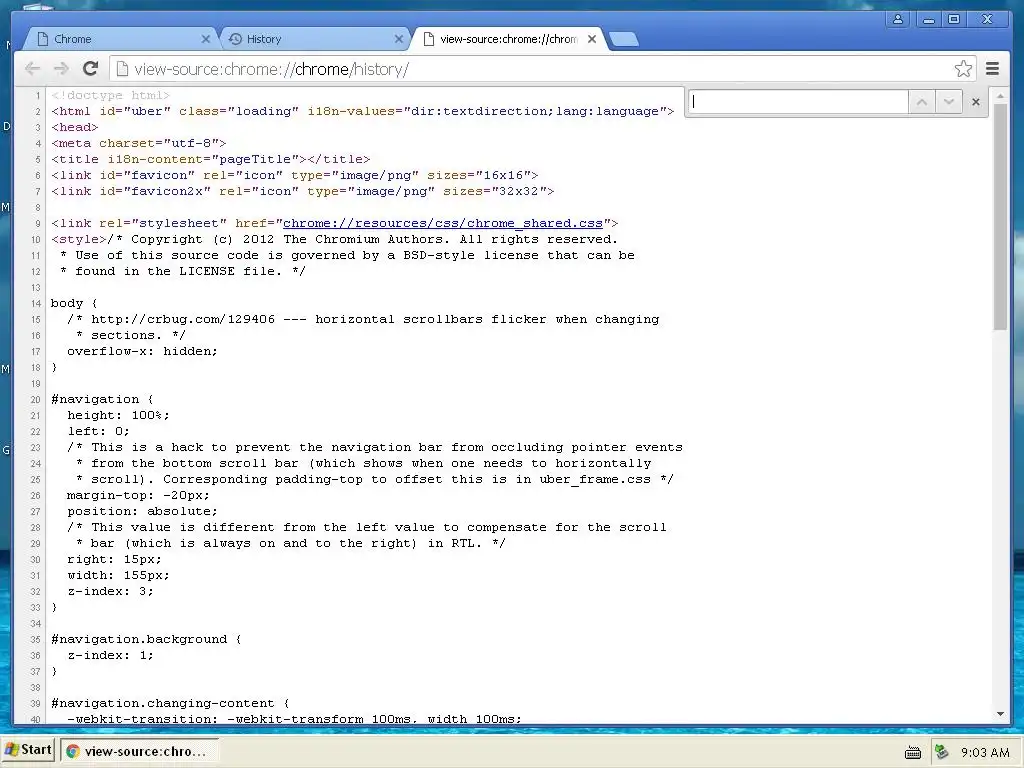The width and height of the screenshot is (1024, 768).
Task: Click the text 'overflow-x: hidden;'
Action: tap(142, 351)
